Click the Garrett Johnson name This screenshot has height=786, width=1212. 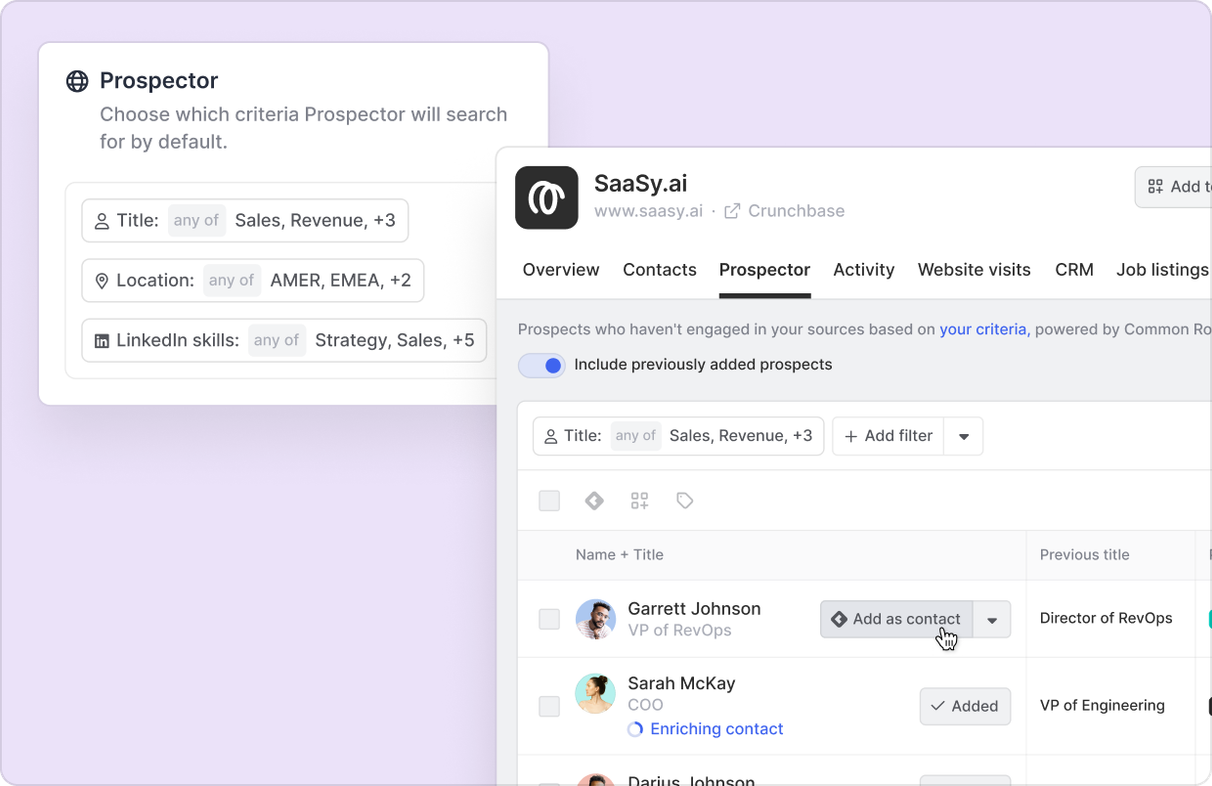(x=694, y=609)
